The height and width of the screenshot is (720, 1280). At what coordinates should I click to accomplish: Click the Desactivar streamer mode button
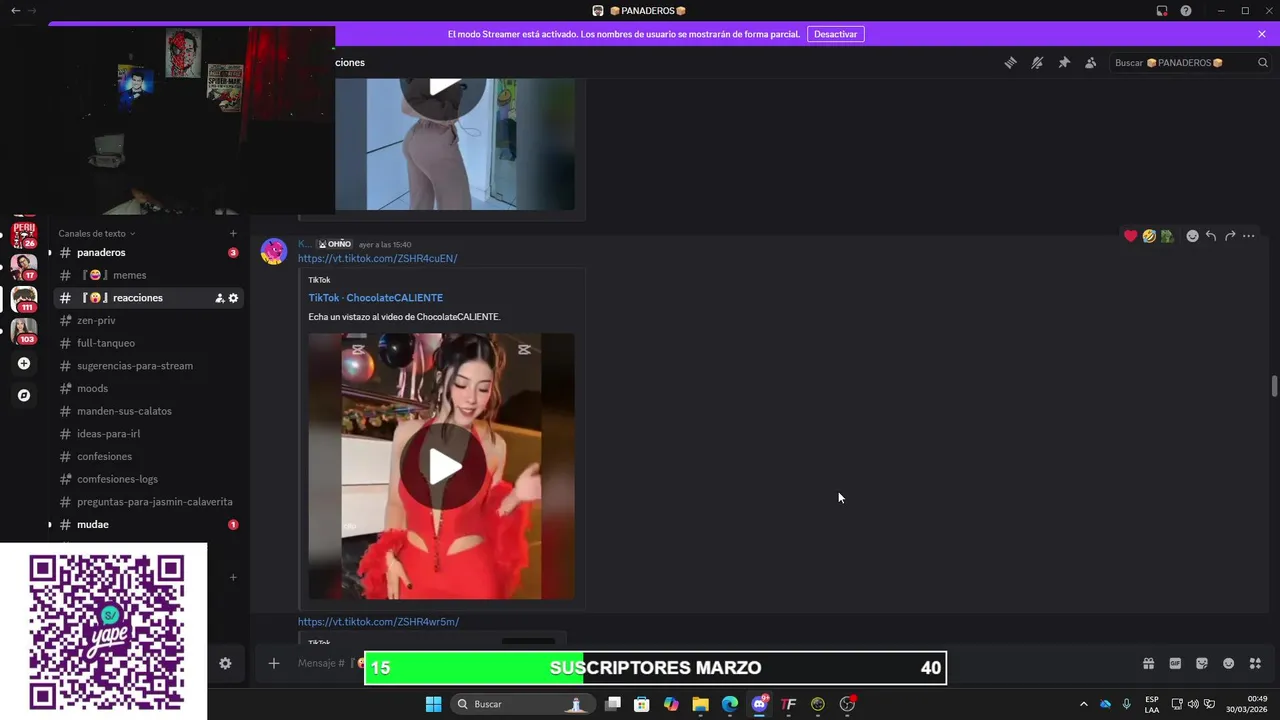[x=835, y=34]
